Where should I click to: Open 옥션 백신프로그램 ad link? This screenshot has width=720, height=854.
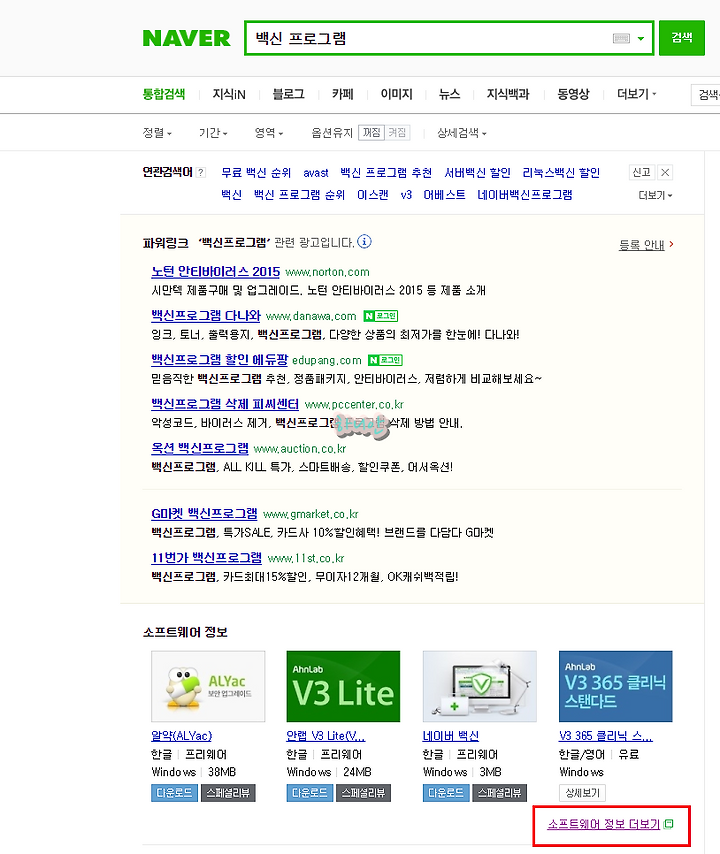(200, 448)
